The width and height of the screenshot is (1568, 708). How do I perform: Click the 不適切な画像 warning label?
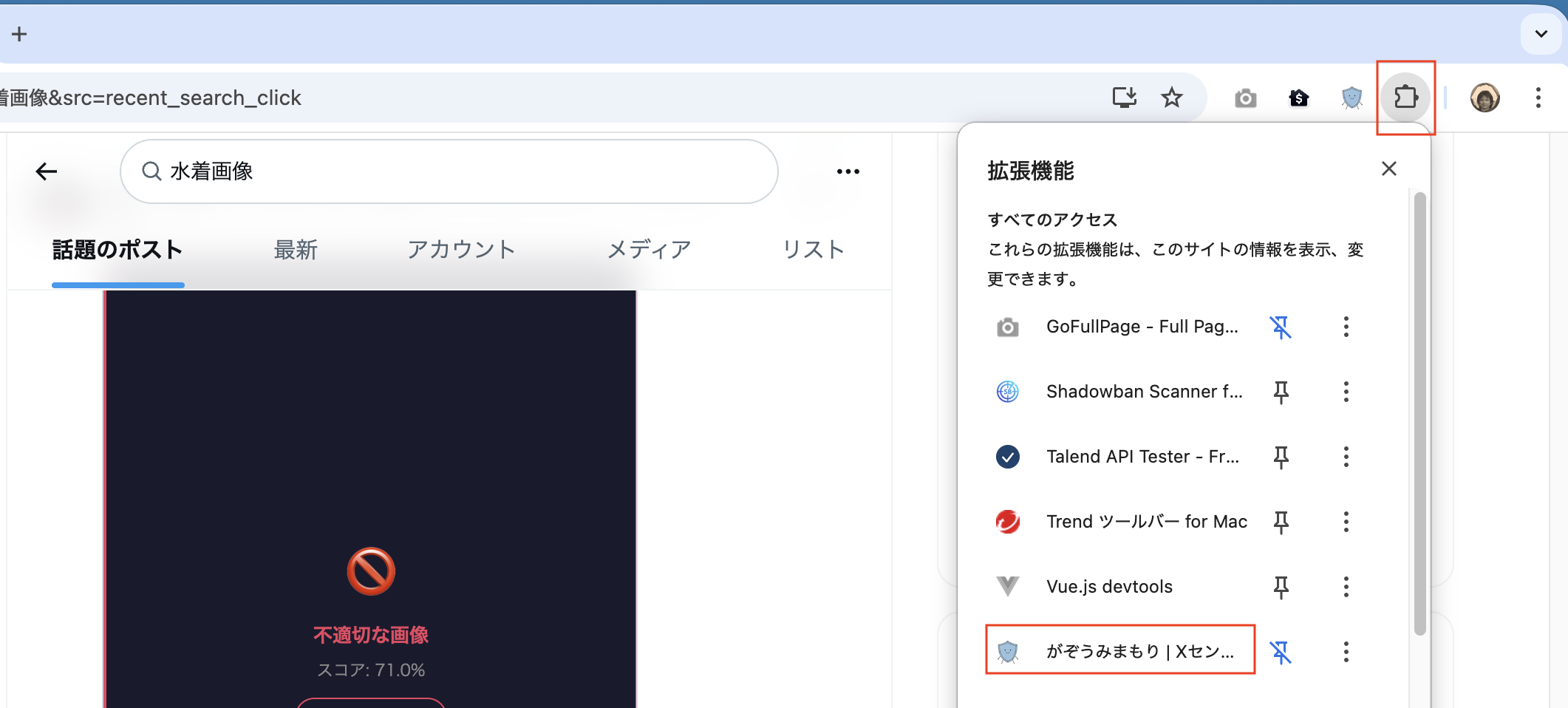click(371, 635)
